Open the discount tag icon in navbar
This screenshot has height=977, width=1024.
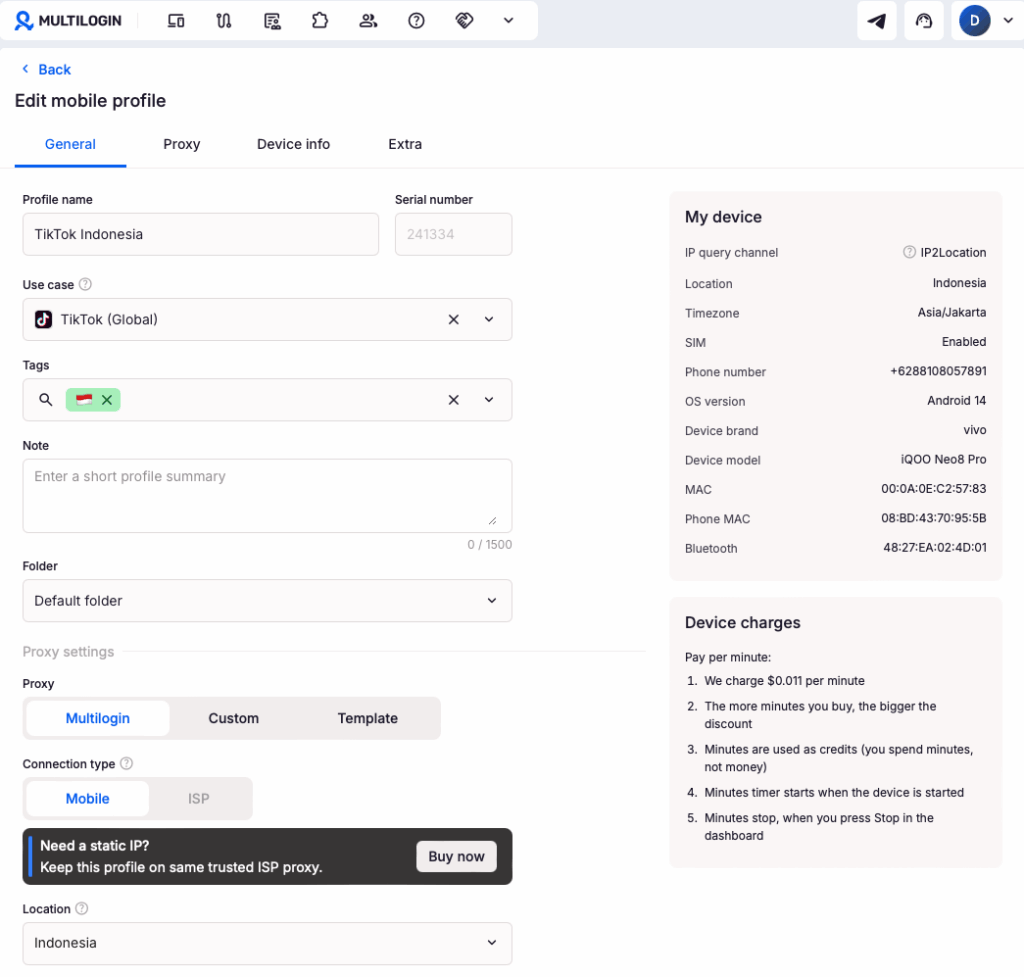tap(464, 21)
